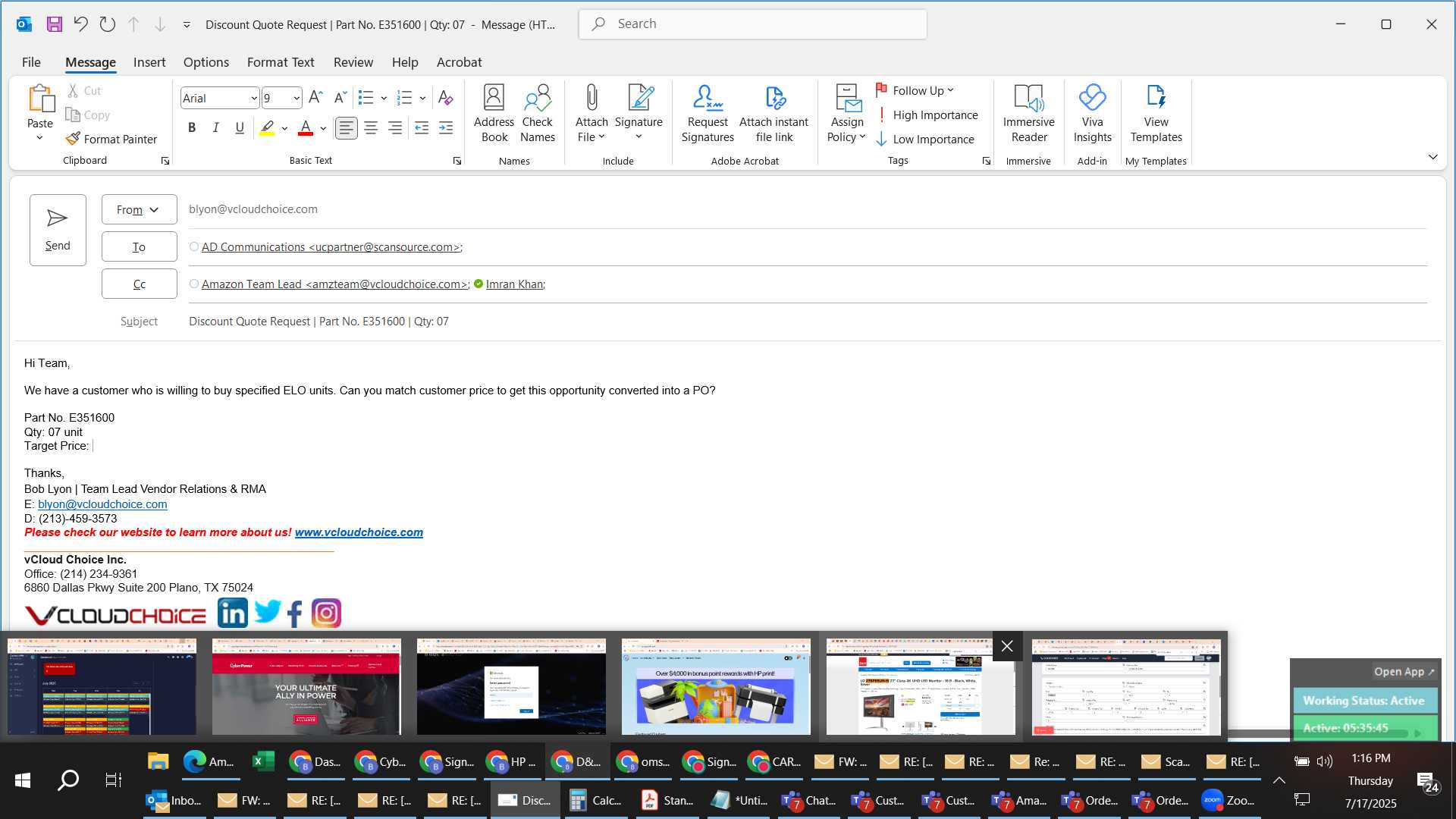Click Open App in the status widget
The height and width of the screenshot is (819, 1456).
click(x=1404, y=672)
